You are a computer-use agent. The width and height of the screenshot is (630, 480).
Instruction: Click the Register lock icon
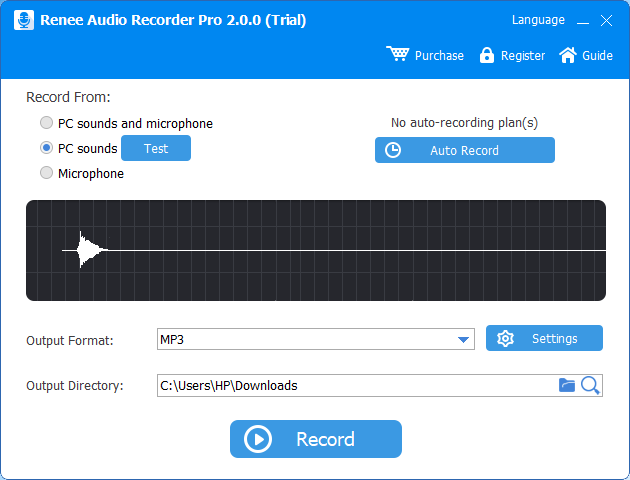[487, 55]
